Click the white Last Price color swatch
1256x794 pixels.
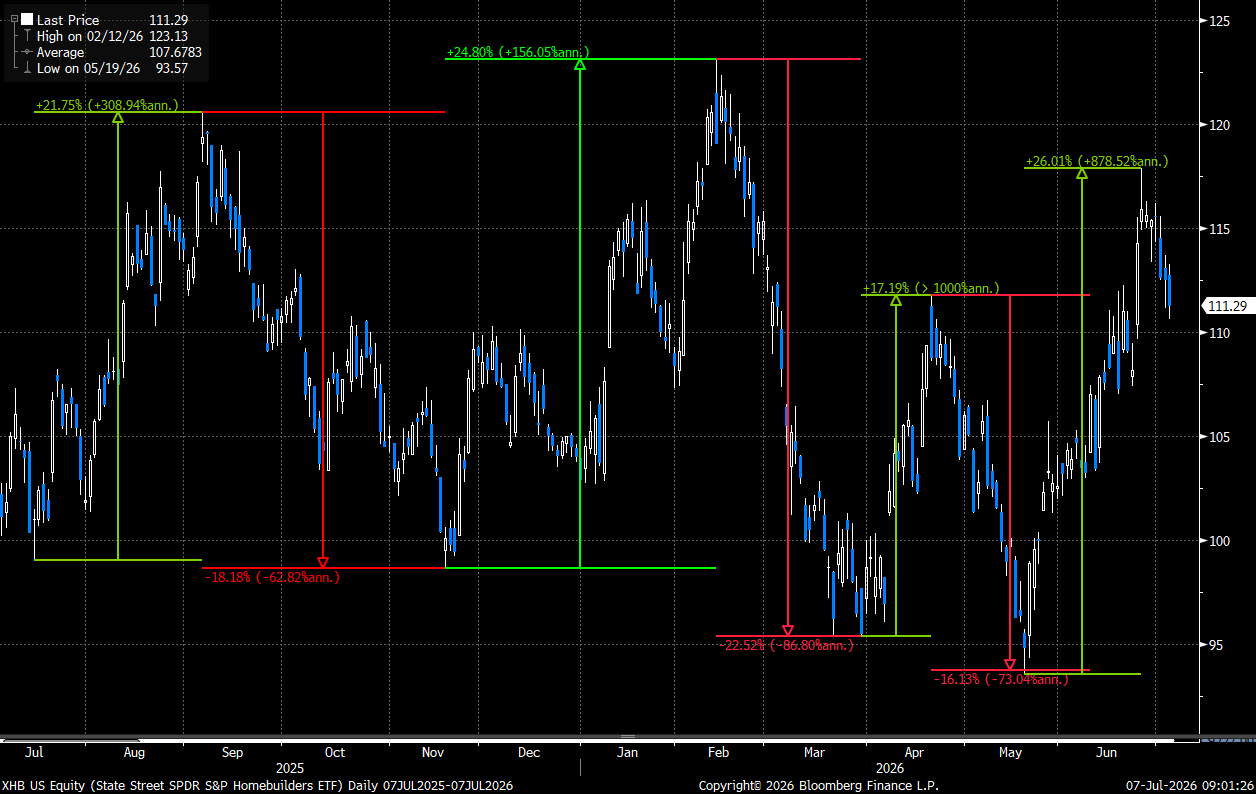pos(27,19)
